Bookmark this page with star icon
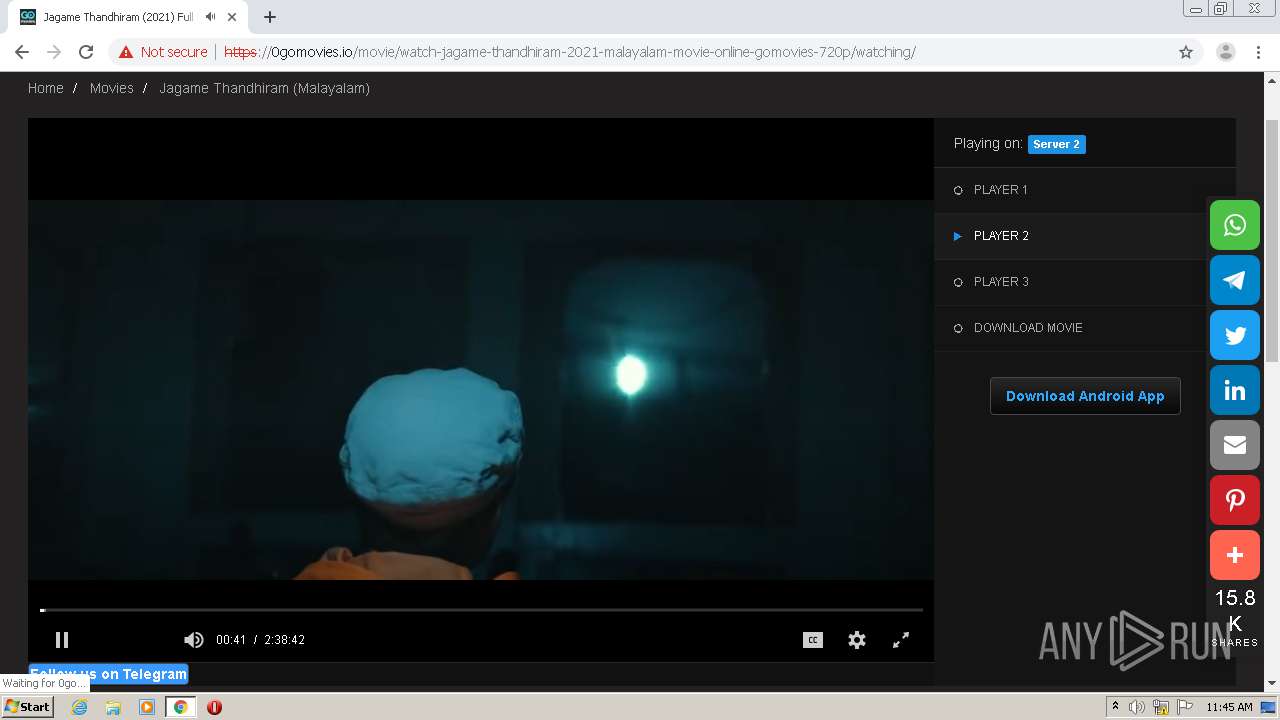This screenshot has width=1280, height=720. [1186, 52]
